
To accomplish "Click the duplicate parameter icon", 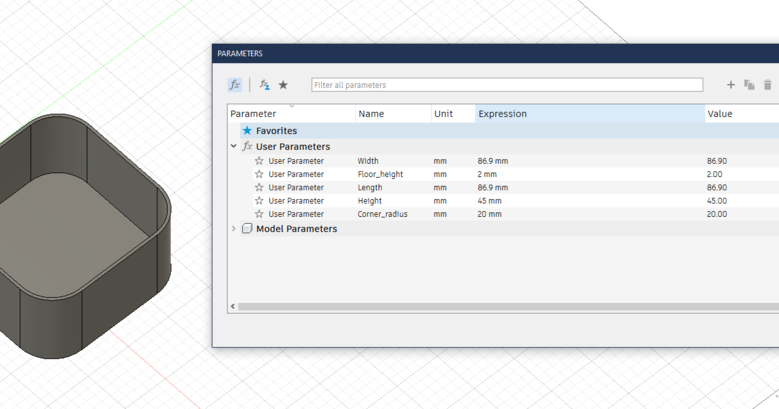I will coord(749,85).
